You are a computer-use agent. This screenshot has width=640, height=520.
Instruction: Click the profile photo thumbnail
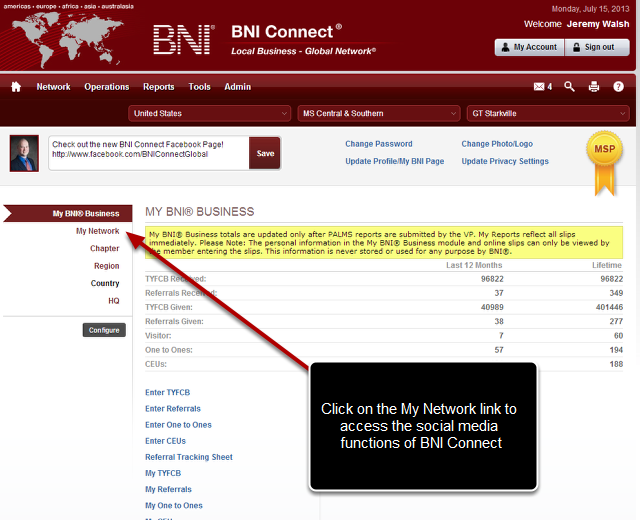click(25, 153)
